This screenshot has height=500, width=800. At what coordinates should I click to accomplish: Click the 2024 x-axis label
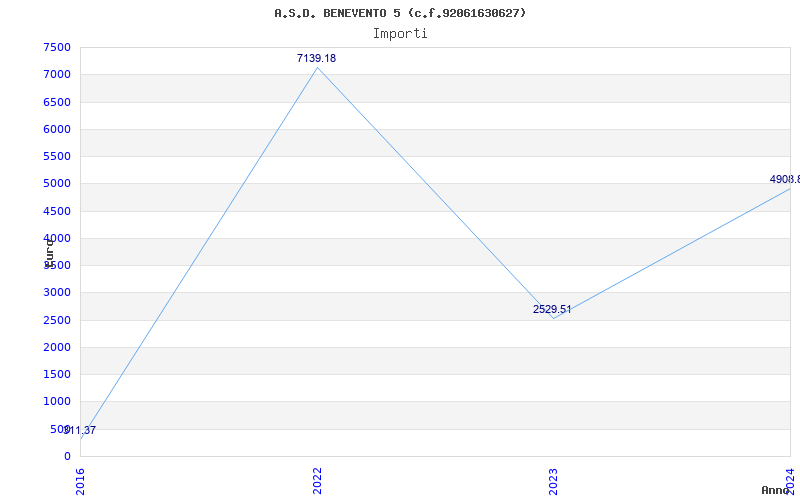(790, 480)
